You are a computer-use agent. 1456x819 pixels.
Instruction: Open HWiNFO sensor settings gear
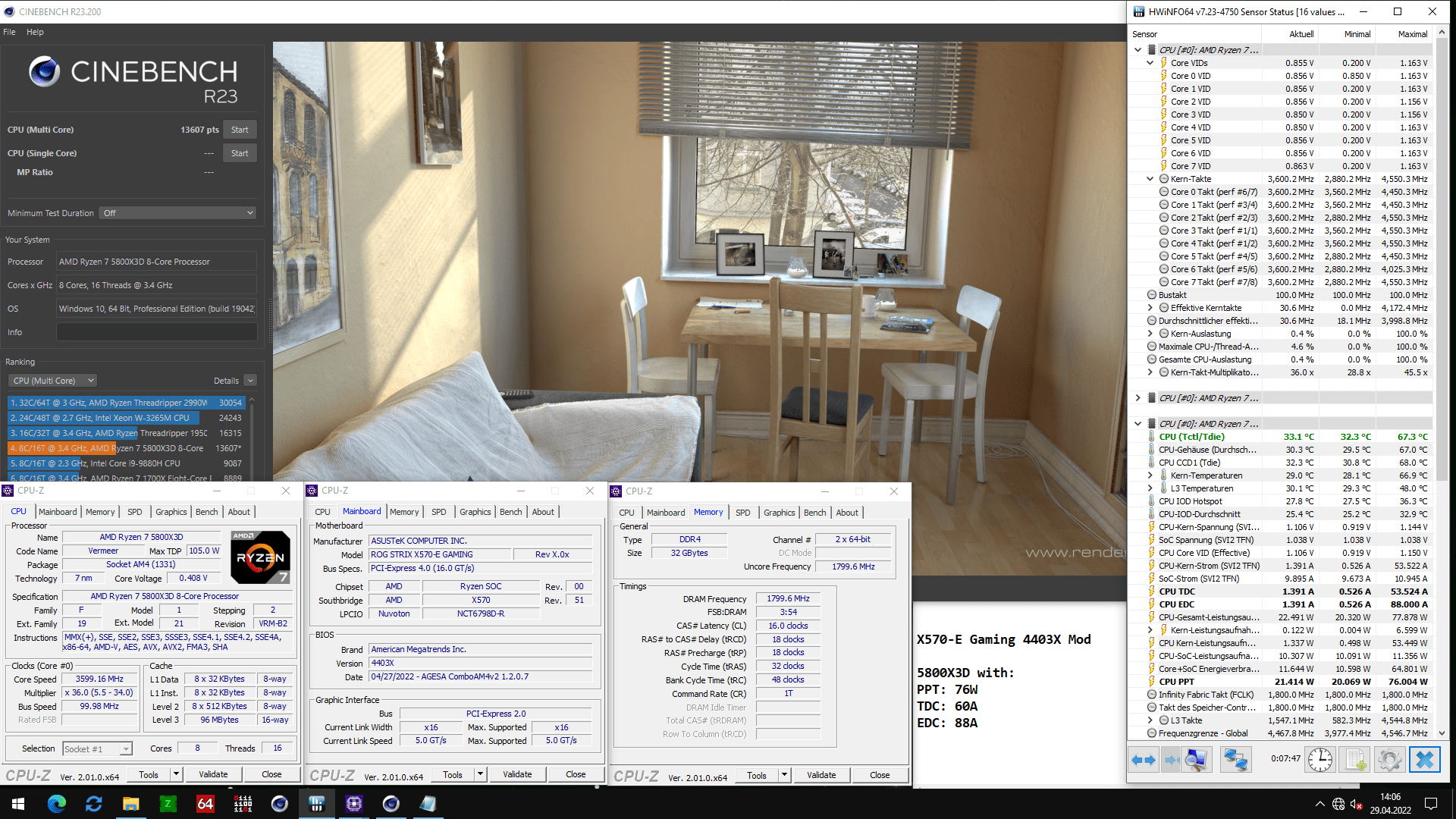coord(1390,759)
